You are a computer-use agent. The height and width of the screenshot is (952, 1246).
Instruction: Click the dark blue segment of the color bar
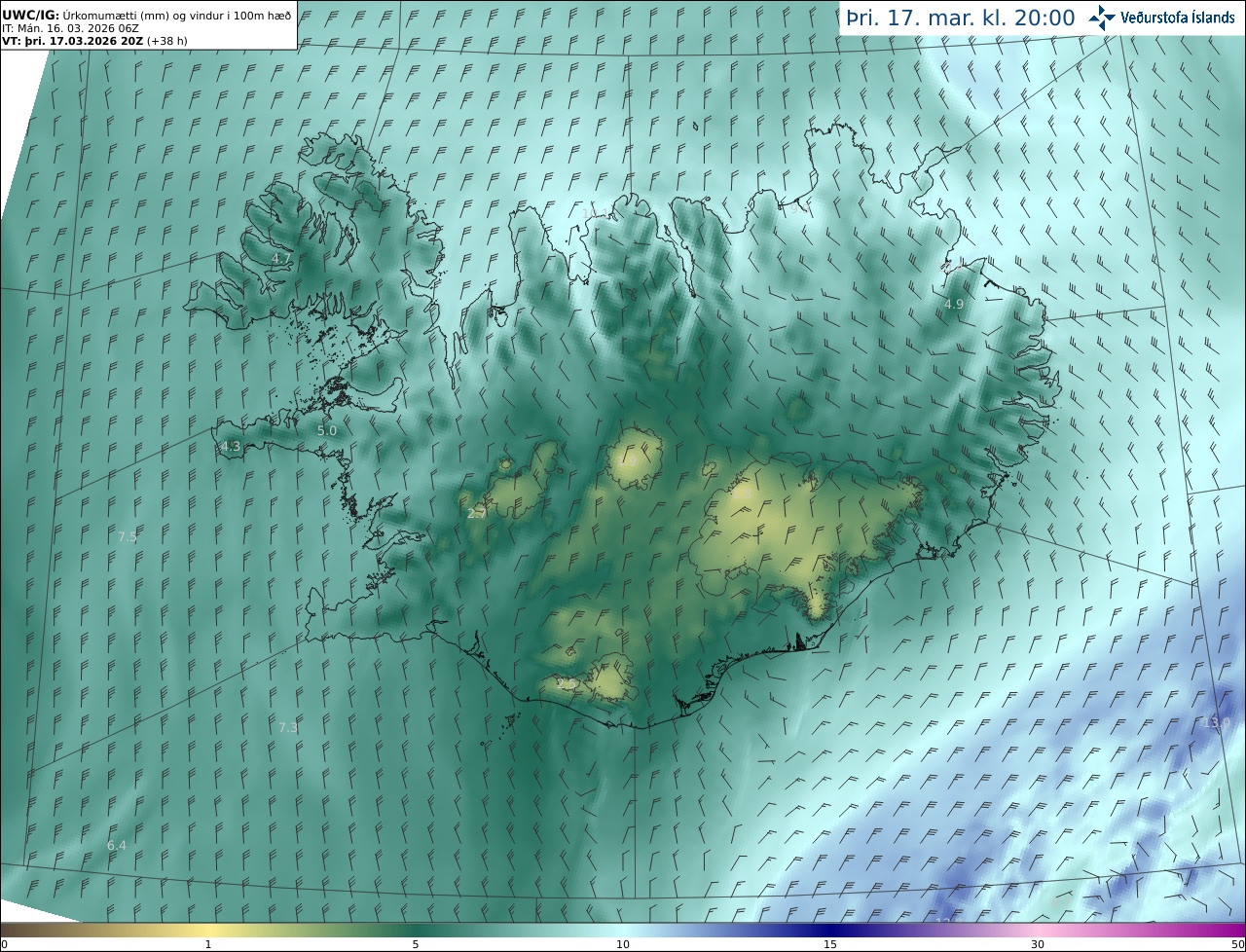[x=830, y=930]
